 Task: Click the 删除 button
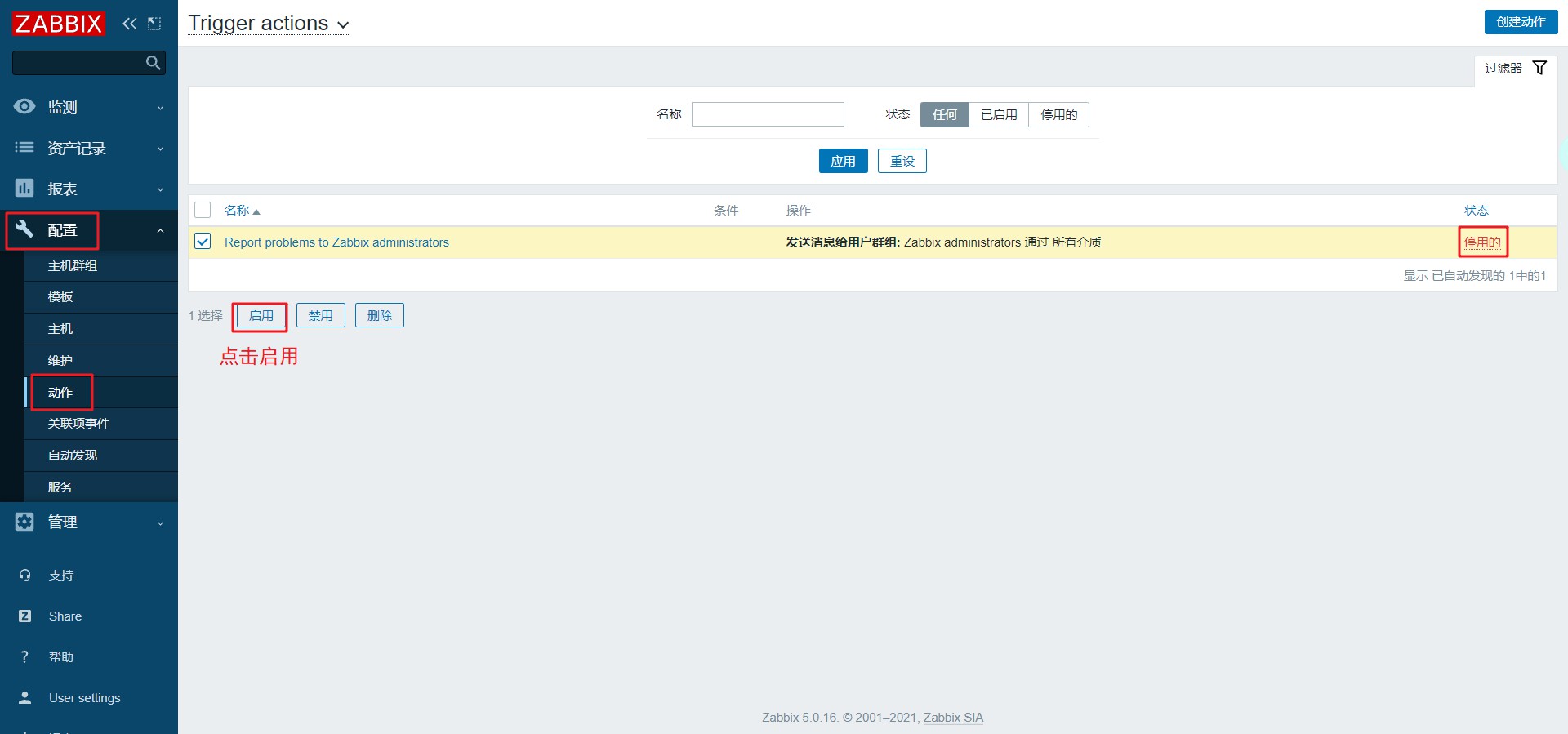tap(380, 315)
